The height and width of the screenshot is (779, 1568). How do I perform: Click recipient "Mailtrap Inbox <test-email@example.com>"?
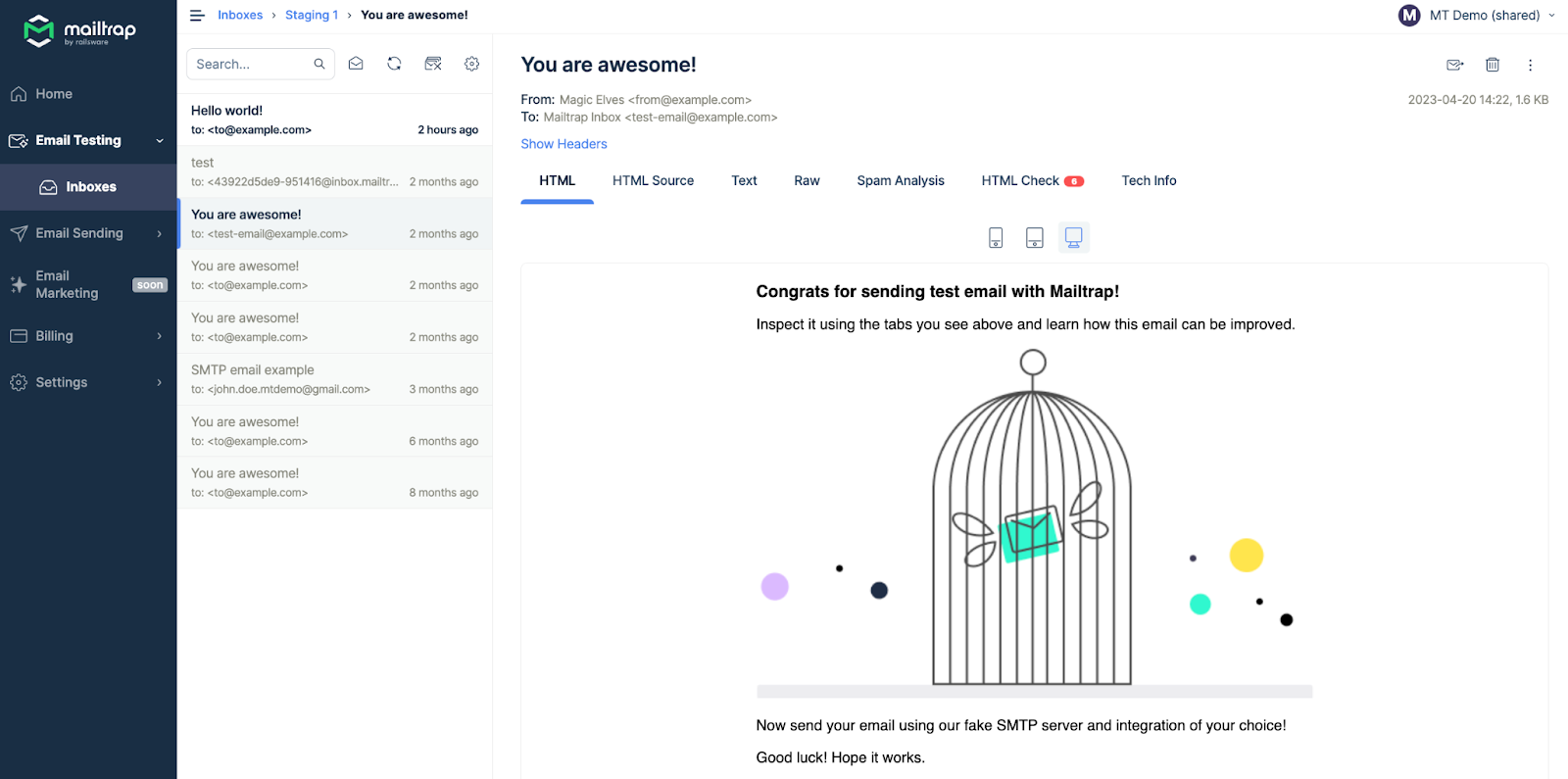[x=661, y=118]
